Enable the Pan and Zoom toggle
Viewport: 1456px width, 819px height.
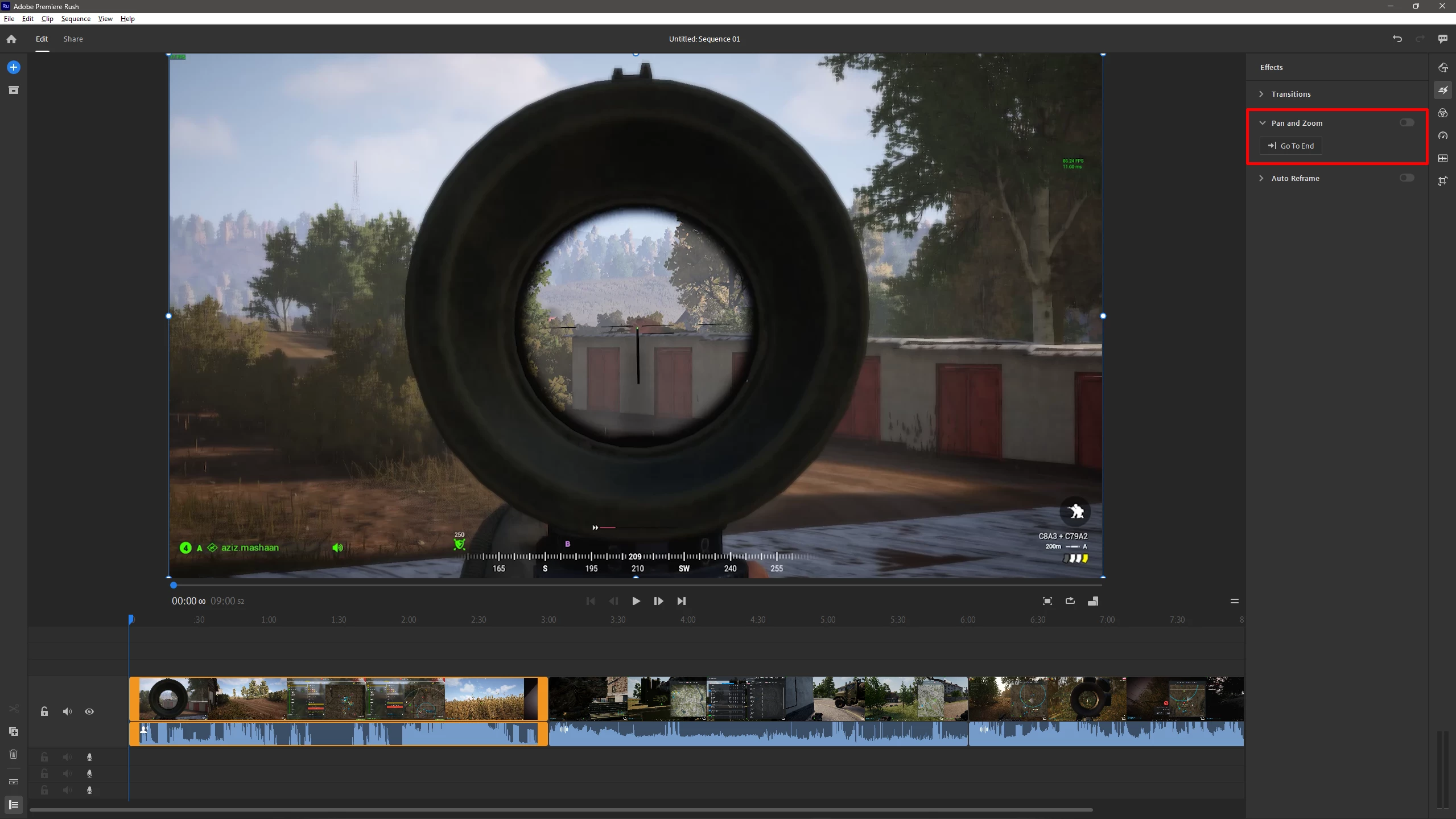pos(1406,122)
